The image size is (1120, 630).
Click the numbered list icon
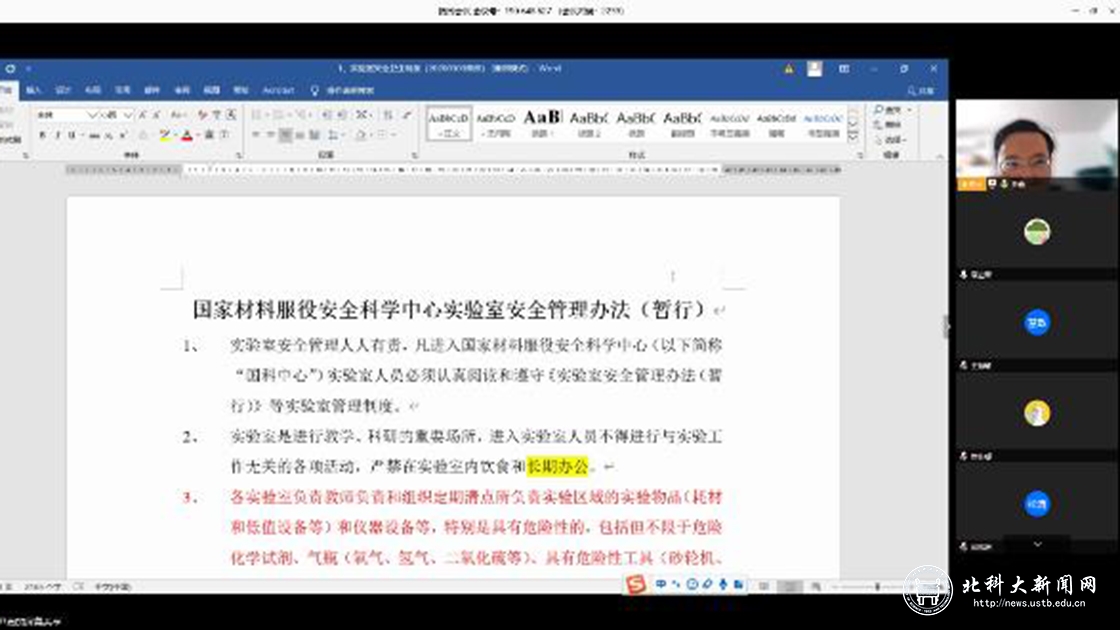point(279,115)
